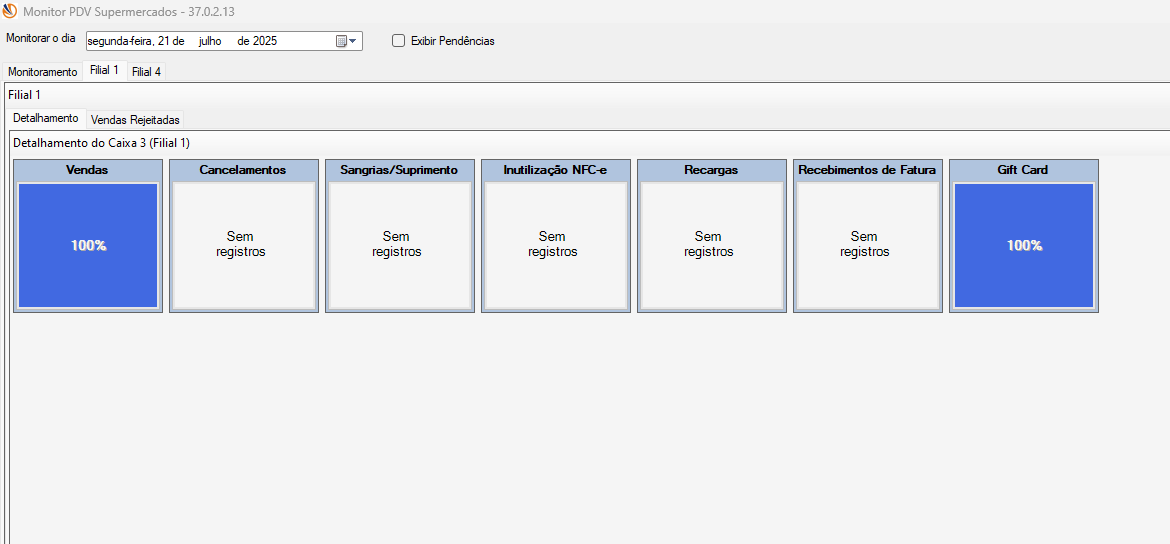Click the year '2025' in date field
This screenshot has width=1170, height=544.
[265, 41]
